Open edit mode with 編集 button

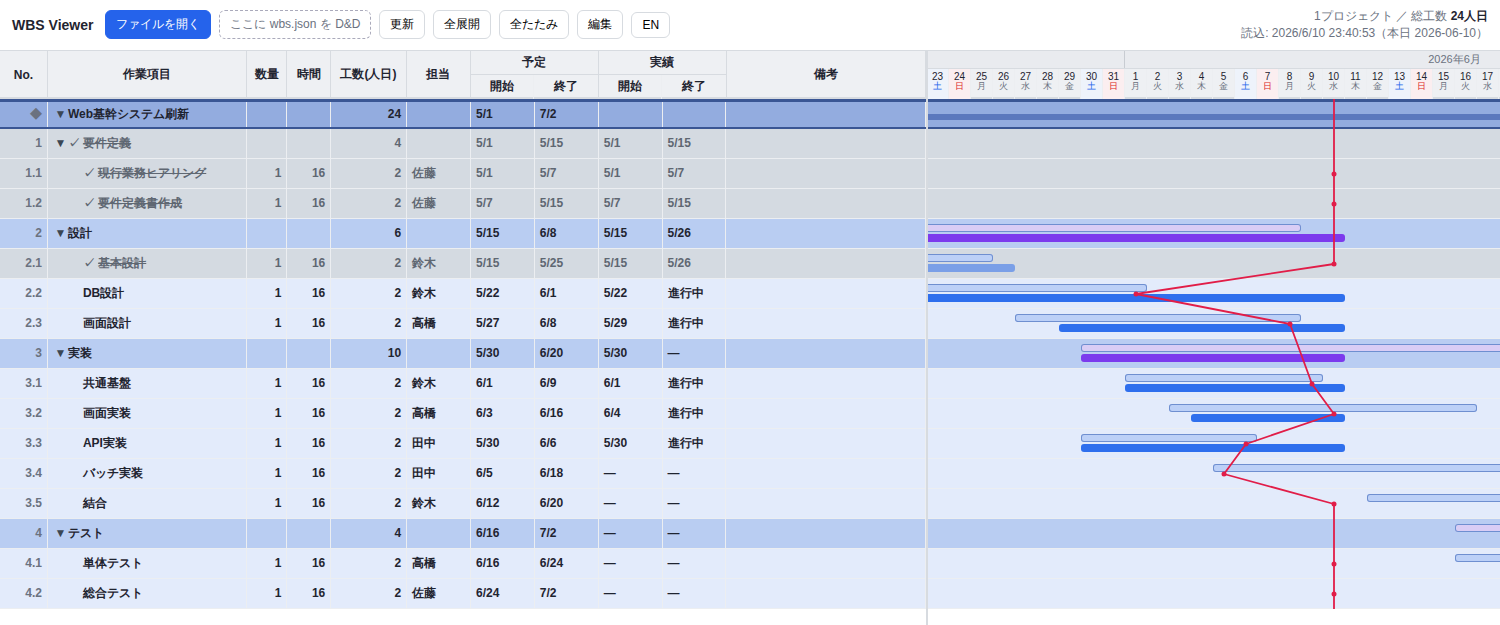click(x=600, y=25)
